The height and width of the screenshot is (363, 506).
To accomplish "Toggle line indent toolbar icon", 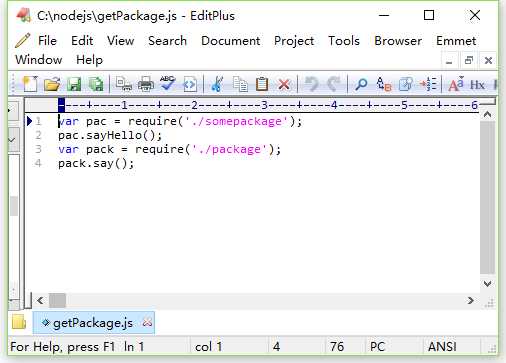I will coord(428,84).
